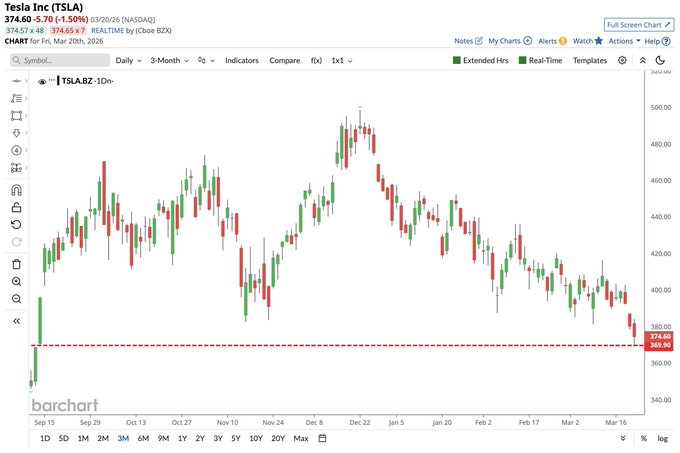The height and width of the screenshot is (453, 680).
Task: Toggle TSLA.BZ series visibility eye
Action: 42,81
